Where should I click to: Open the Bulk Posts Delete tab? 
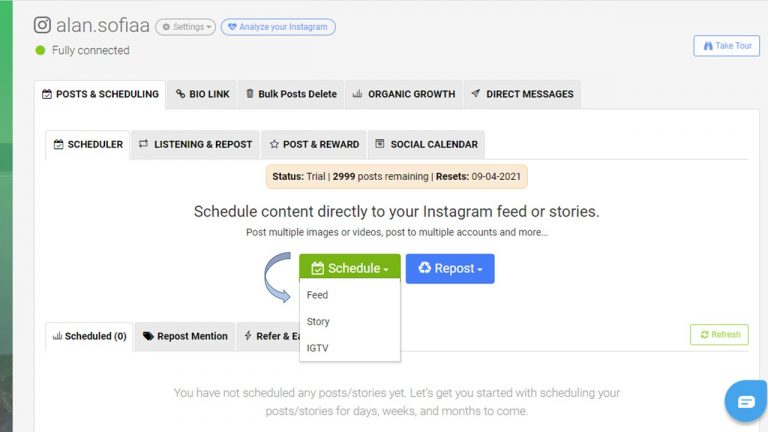pos(291,94)
